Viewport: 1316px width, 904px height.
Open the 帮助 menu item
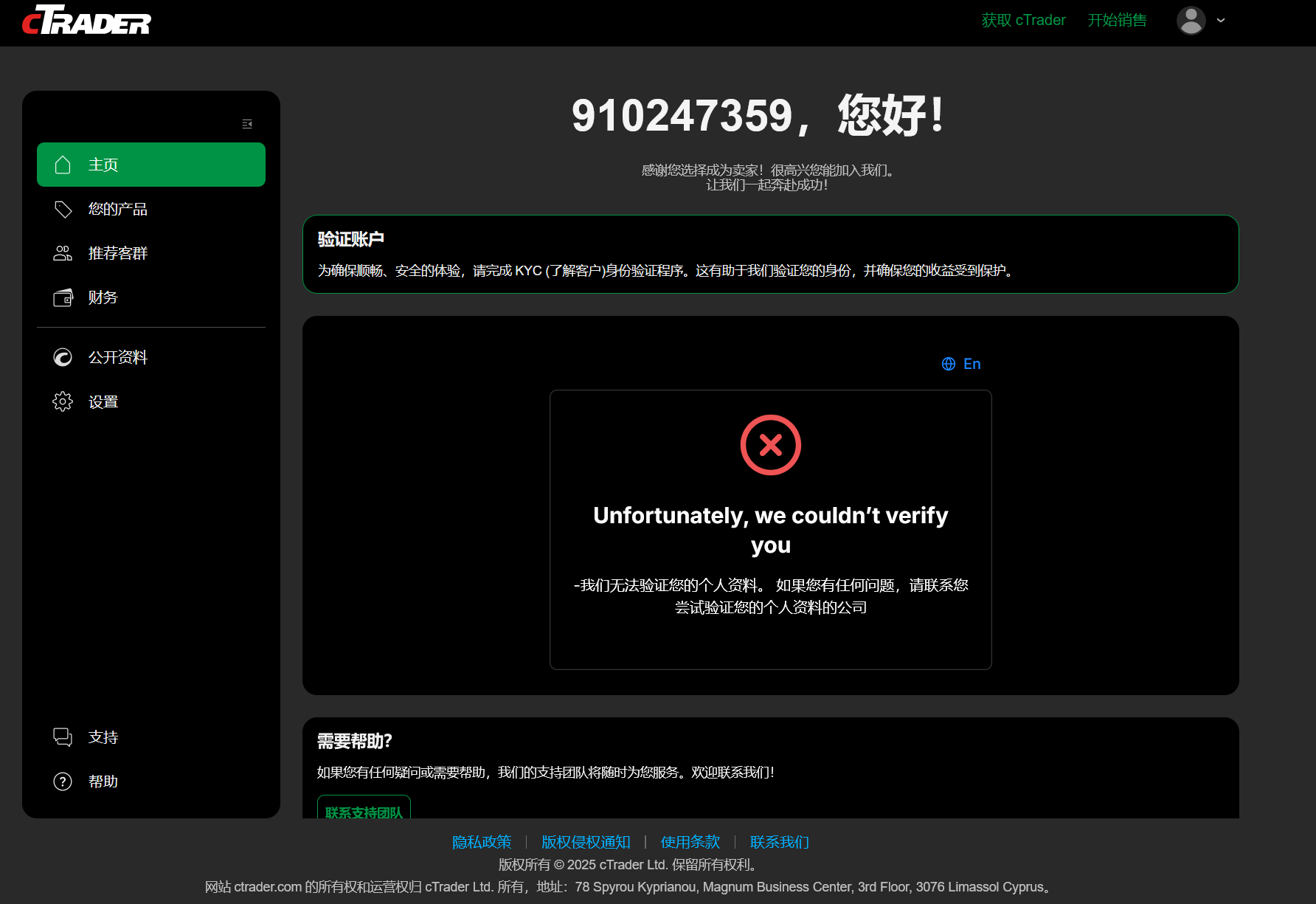coord(151,781)
